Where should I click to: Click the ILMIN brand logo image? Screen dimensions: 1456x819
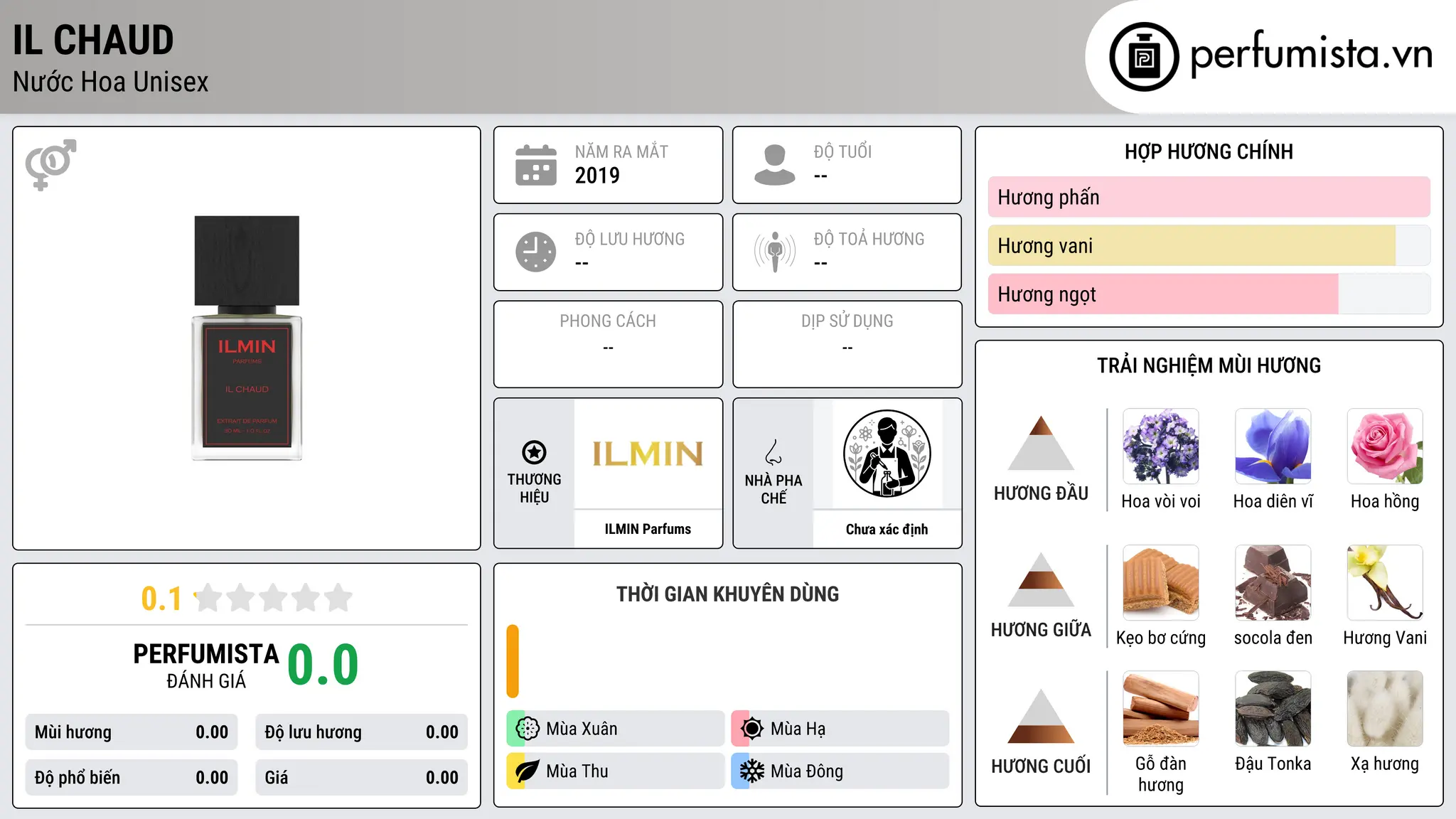pyautogui.click(x=648, y=454)
